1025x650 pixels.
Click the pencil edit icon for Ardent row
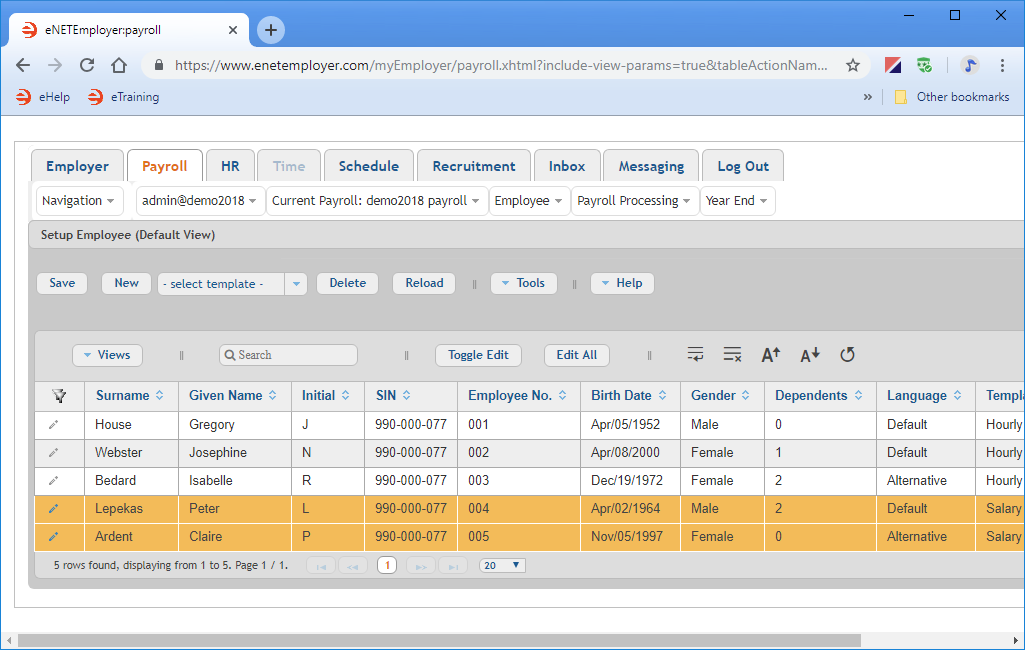tap(54, 537)
